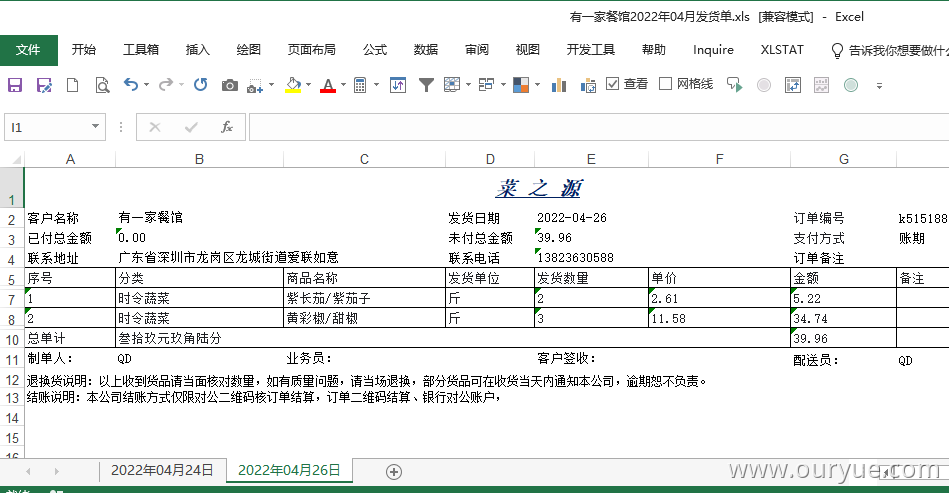Select cell with 紫长茄/紫茄子
The width and height of the screenshot is (949, 493).
pos(364,298)
